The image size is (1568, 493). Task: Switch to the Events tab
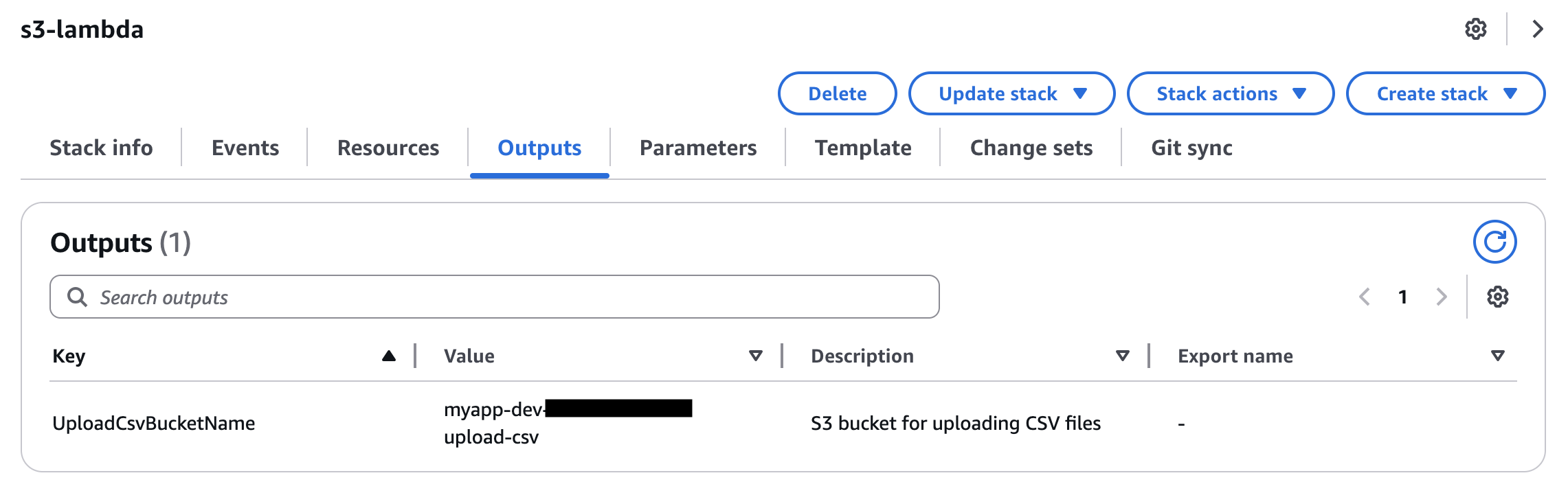245,148
